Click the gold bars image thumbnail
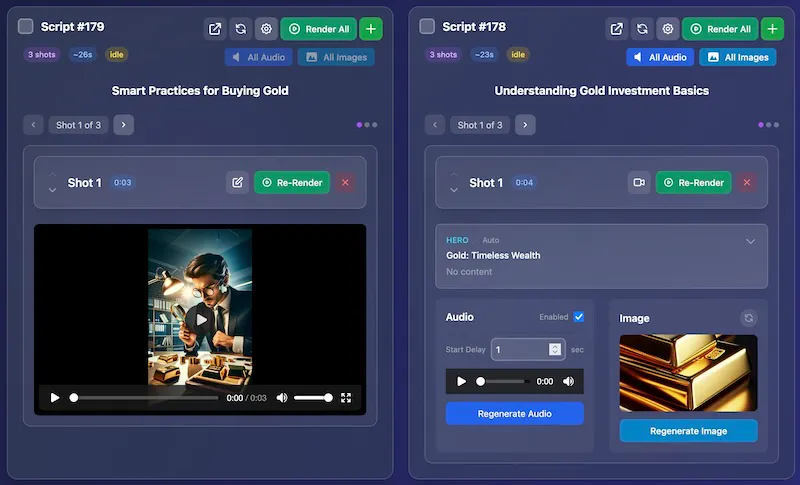Viewport: 800px width, 485px height. pos(688,373)
